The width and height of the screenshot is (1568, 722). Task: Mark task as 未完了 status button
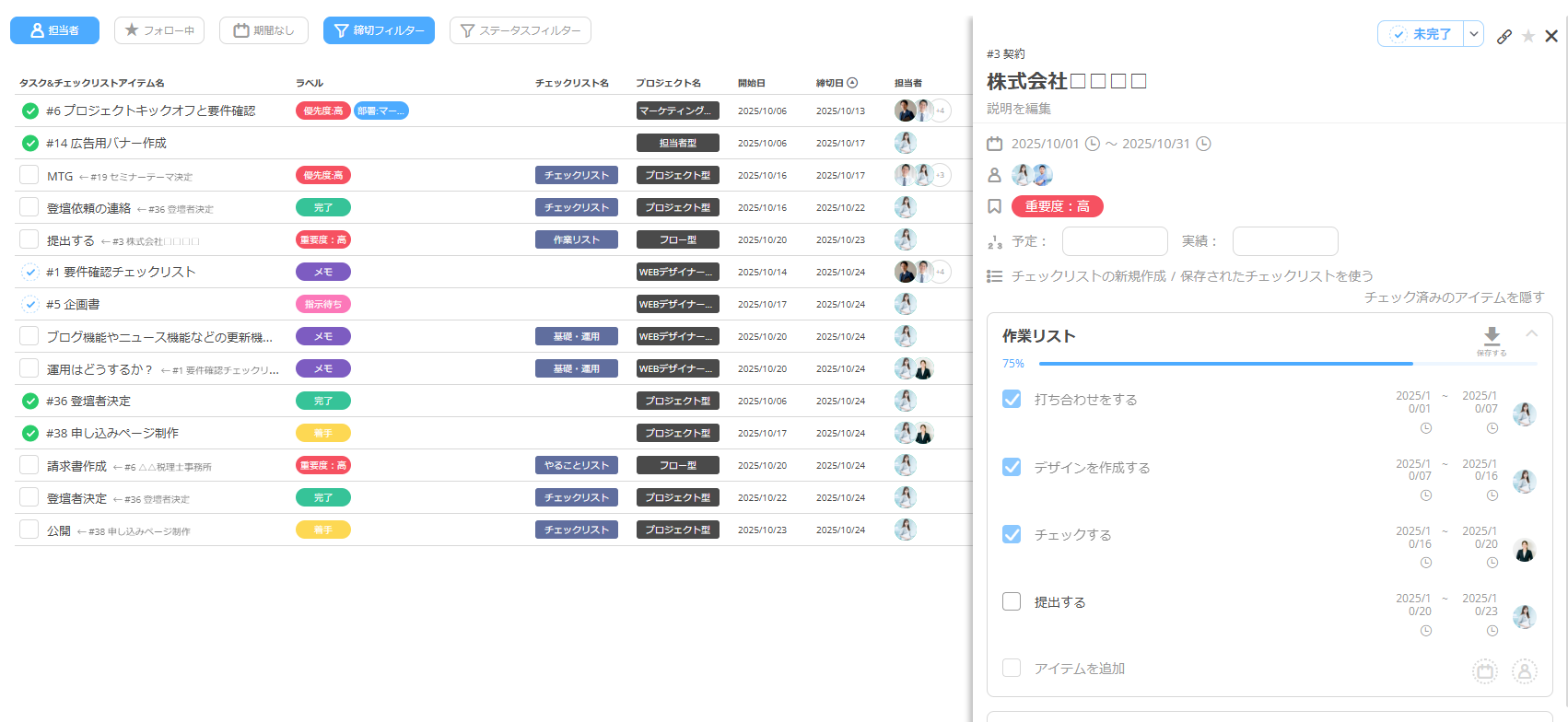pyautogui.click(x=1421, y=34)
